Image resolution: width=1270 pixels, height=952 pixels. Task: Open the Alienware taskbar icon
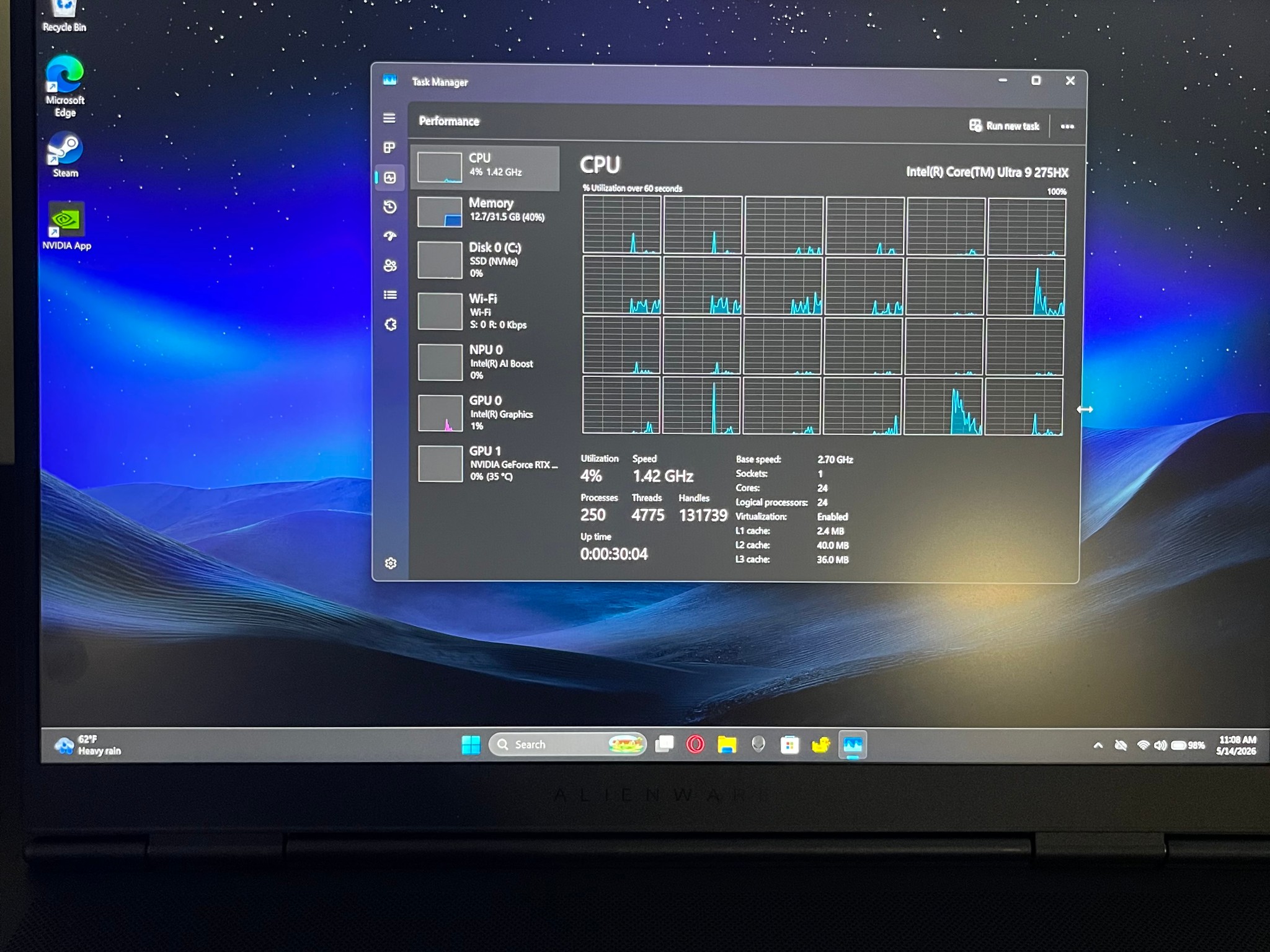click(x=758, y=744)
